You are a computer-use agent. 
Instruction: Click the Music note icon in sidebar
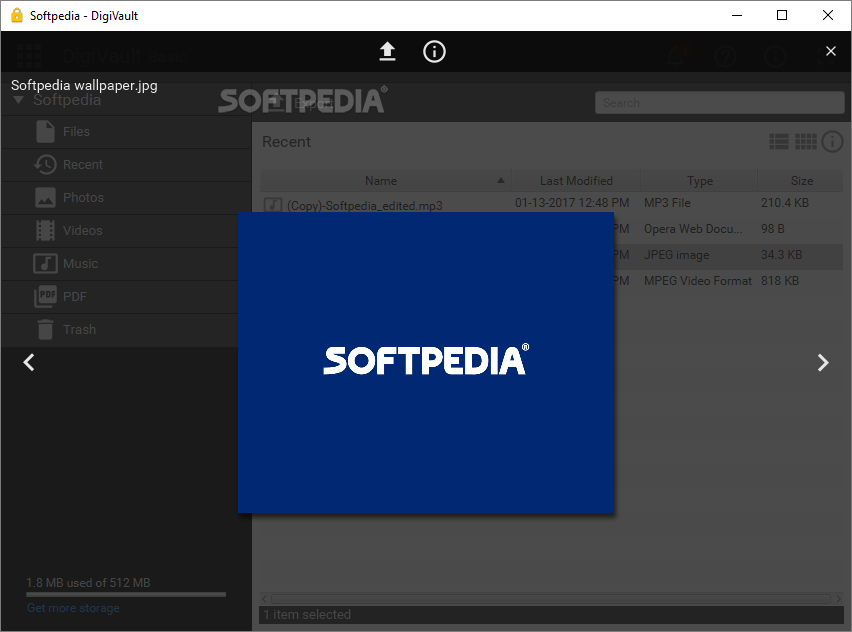pos(46,264)
